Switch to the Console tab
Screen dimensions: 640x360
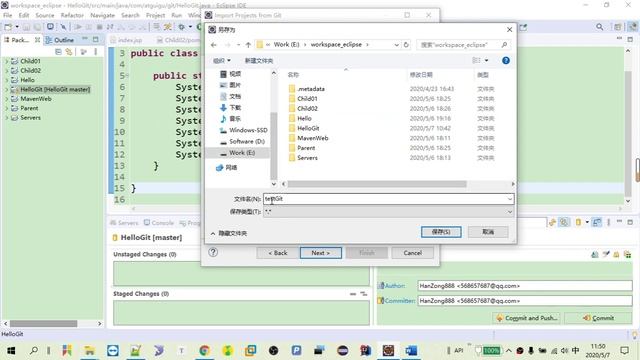point(159,223)
